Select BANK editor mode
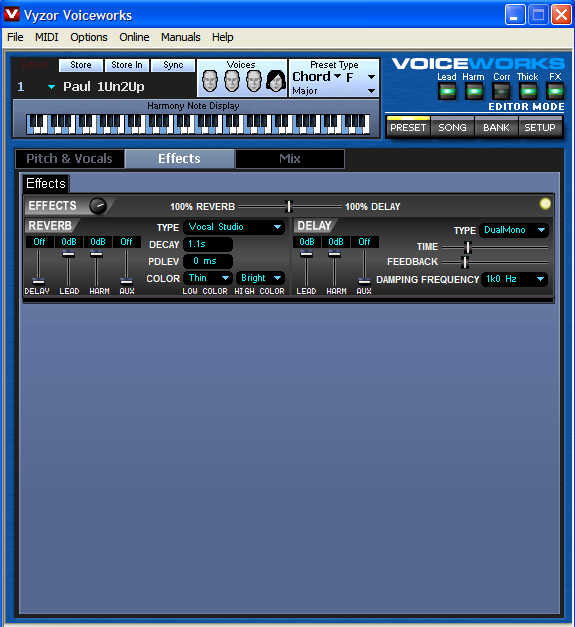 (496, 128)
